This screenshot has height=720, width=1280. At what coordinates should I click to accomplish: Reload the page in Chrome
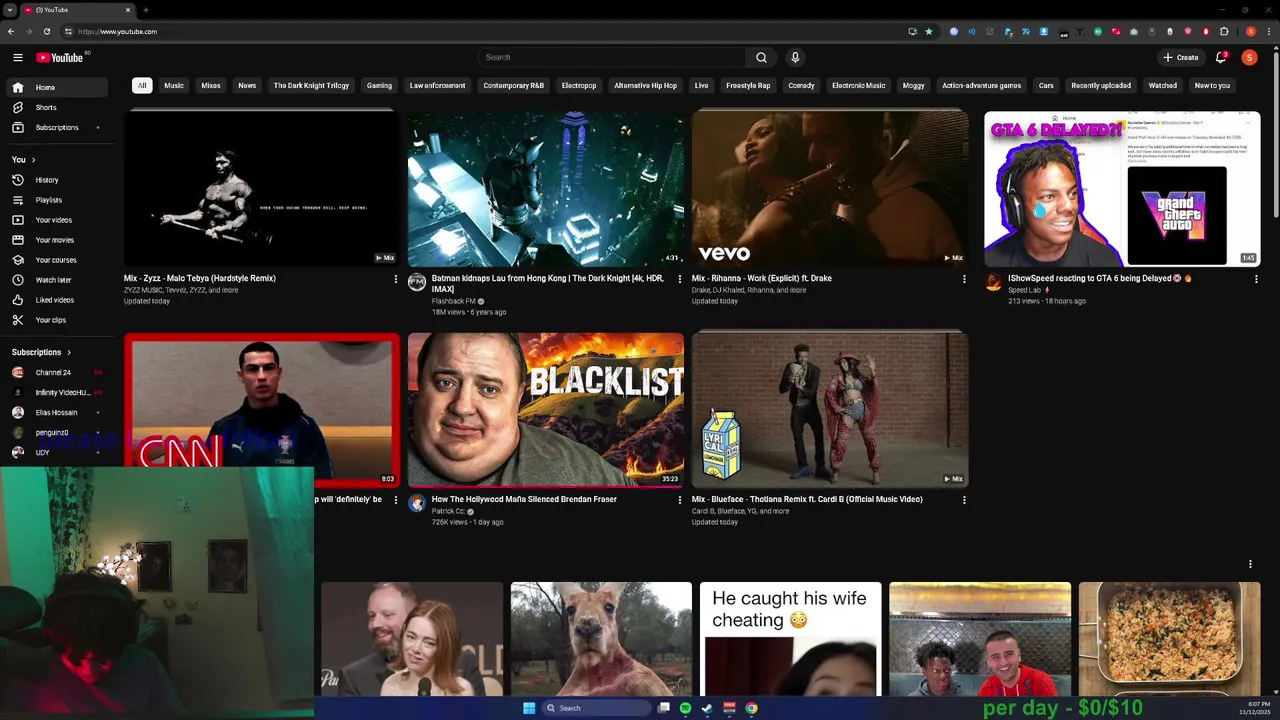[x=46, y=31]
